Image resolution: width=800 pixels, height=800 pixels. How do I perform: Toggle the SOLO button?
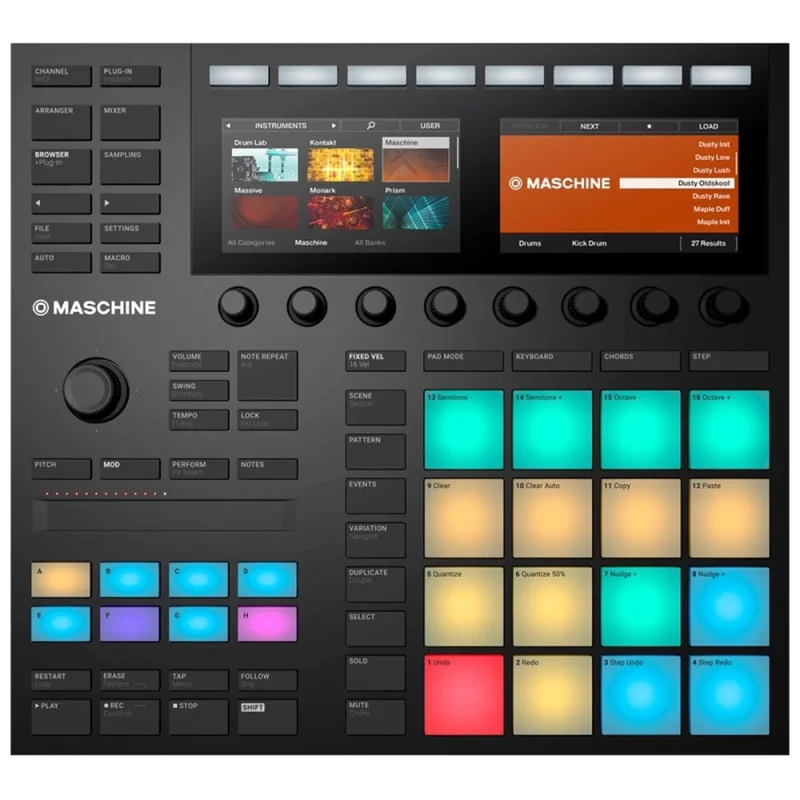pos(376,672)
